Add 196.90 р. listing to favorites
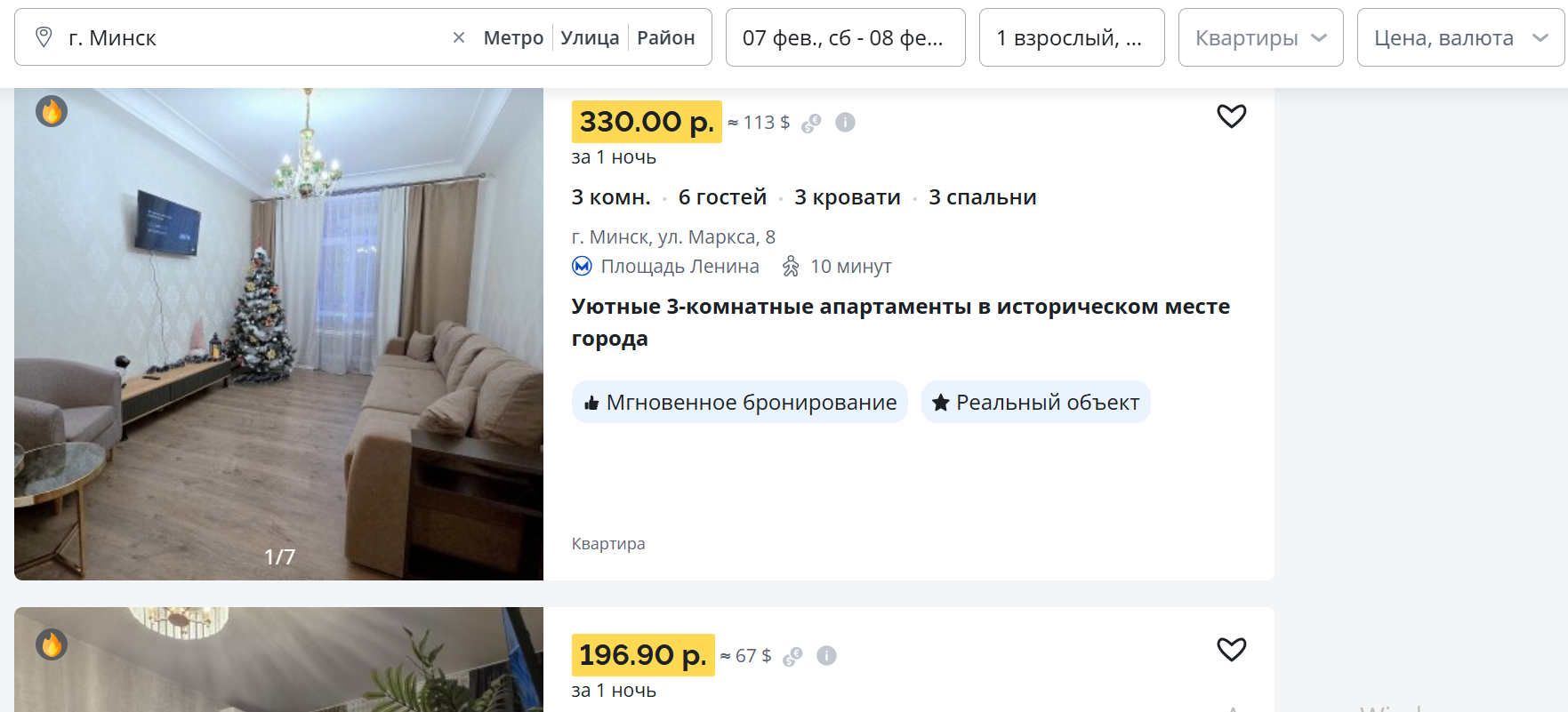This screenshot has width=1568, height=712. click(x=1231, y=650)
